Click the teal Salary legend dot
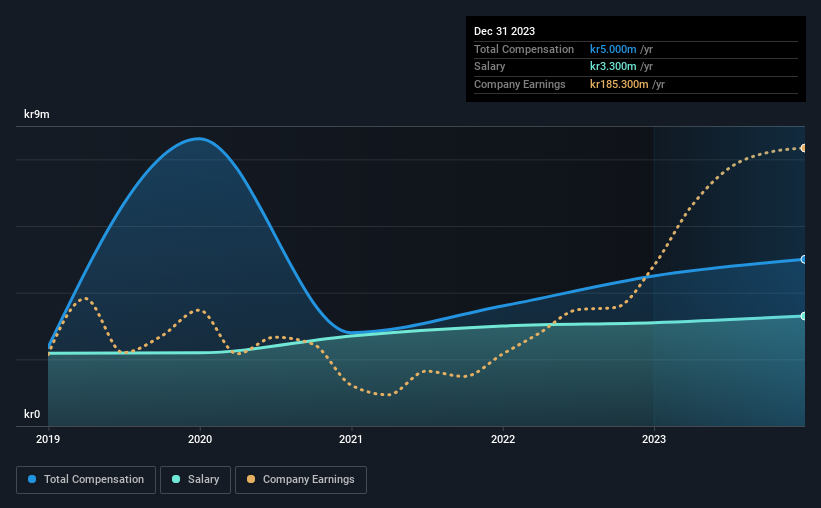The image size is (821, 508). (x=176, y=479)
